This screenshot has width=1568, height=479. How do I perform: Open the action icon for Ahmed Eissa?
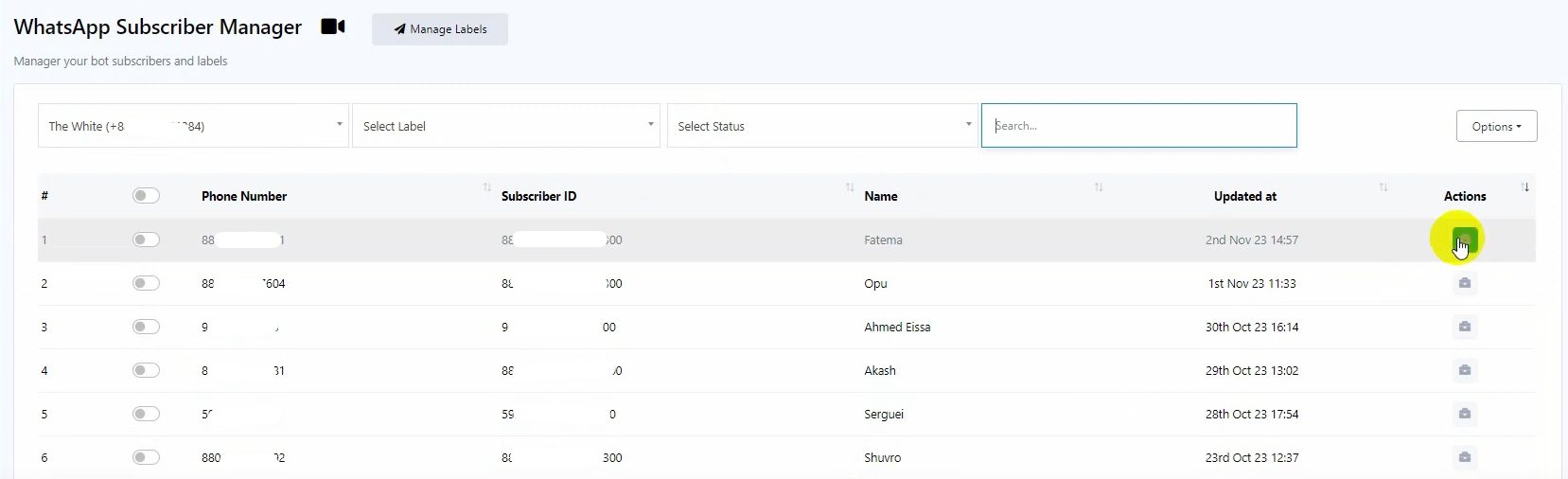click(x=1464, y=327)
